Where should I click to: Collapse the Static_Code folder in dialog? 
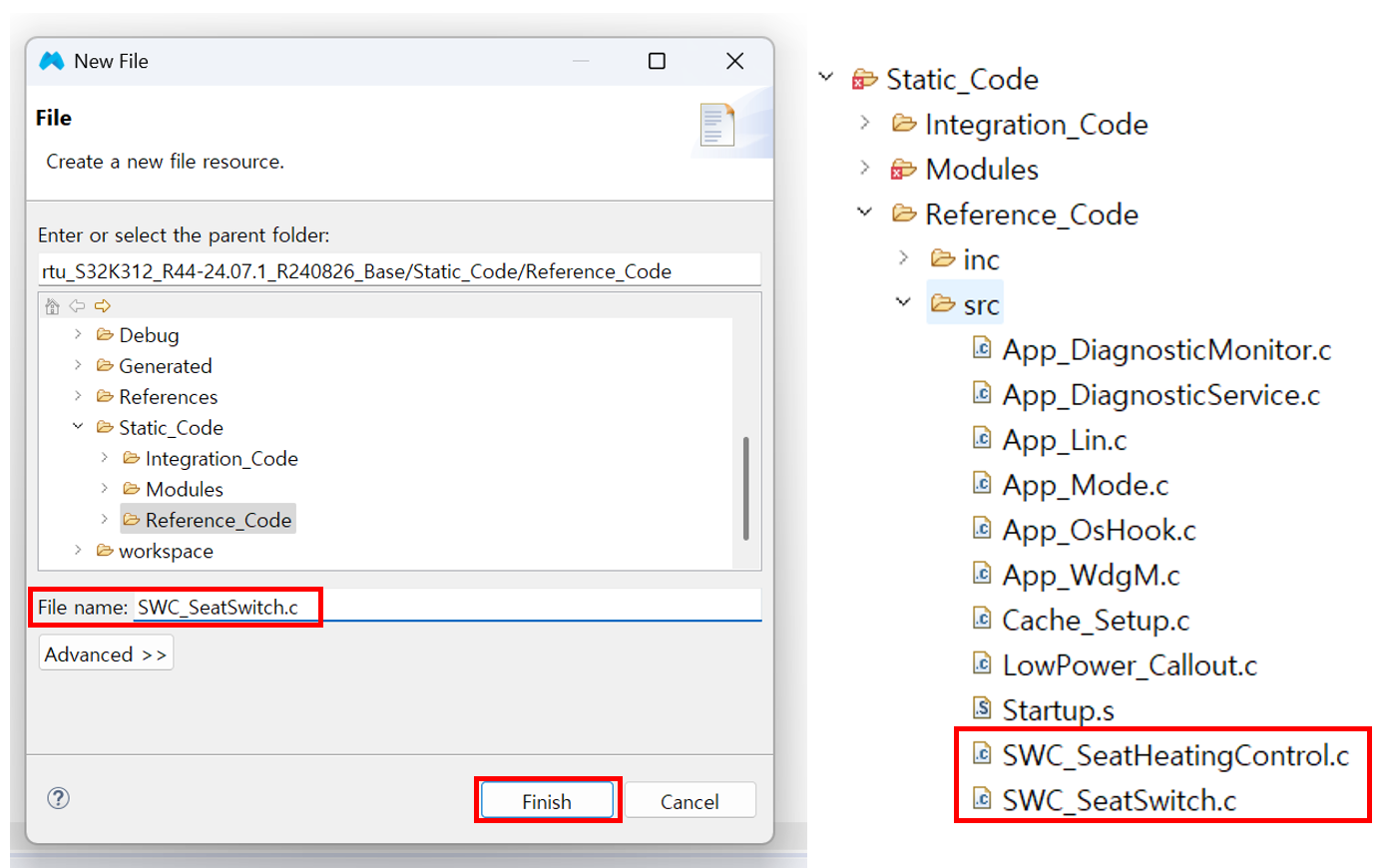click(x=78, y=427)
